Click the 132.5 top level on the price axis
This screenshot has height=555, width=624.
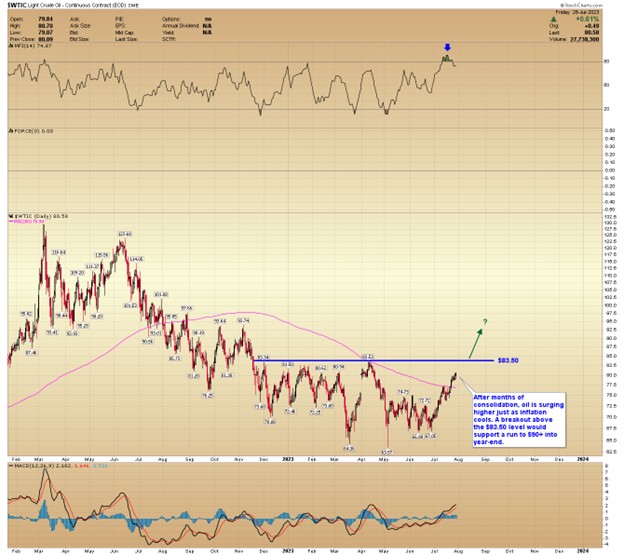click(x=610, y=217)
